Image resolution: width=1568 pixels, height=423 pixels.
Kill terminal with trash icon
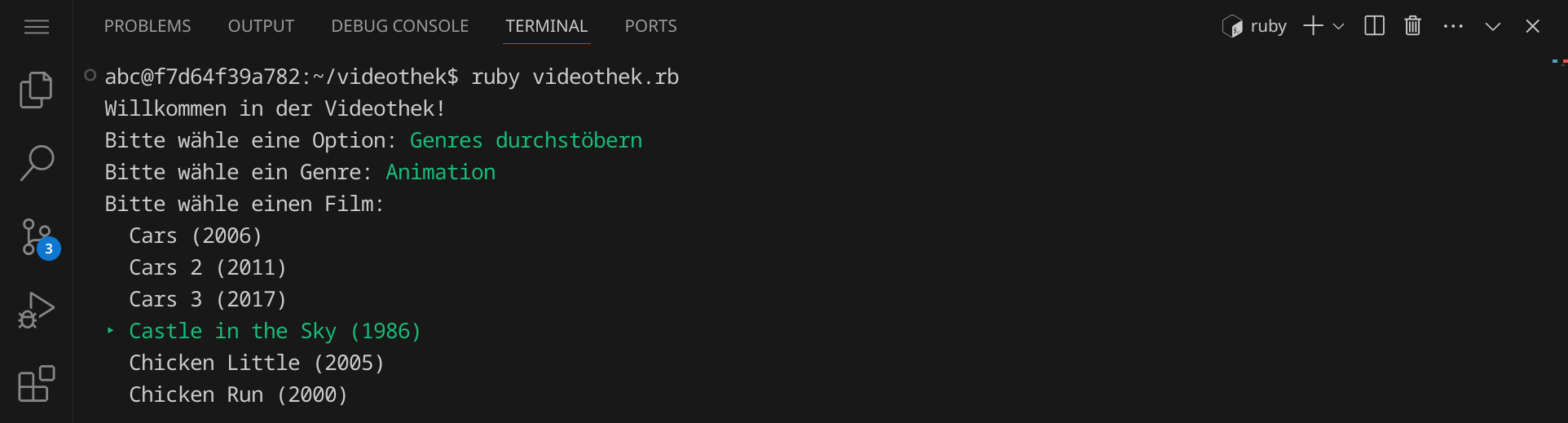click(1412, 26)
